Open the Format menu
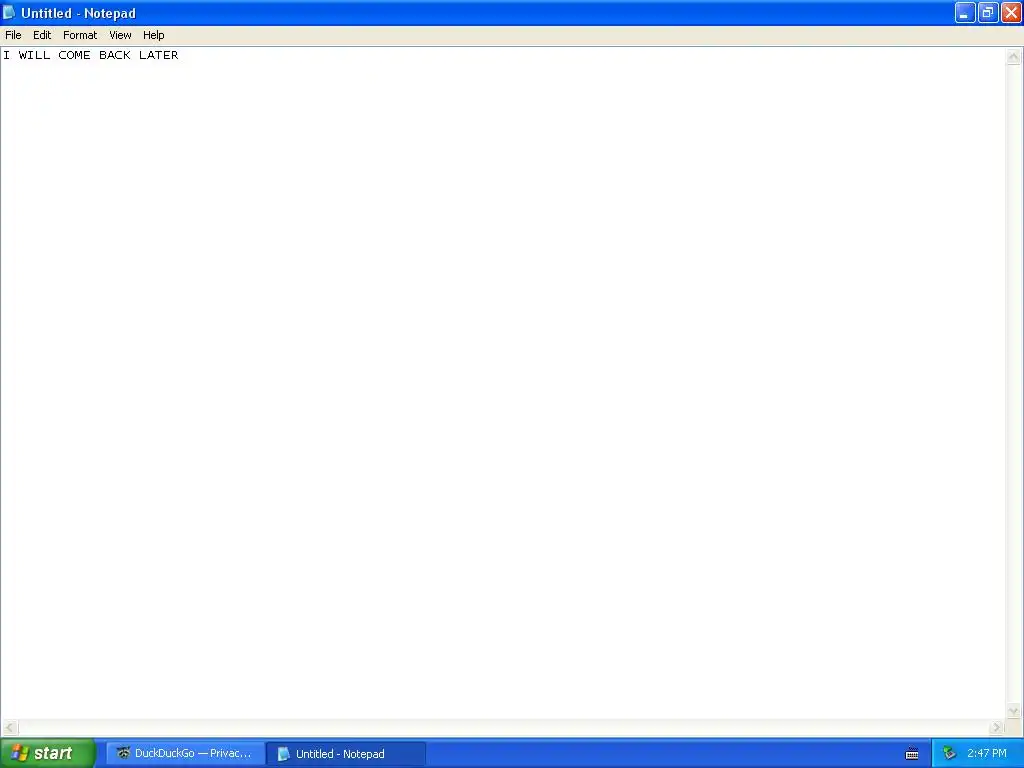The image size is (1024, 768). 80,35
